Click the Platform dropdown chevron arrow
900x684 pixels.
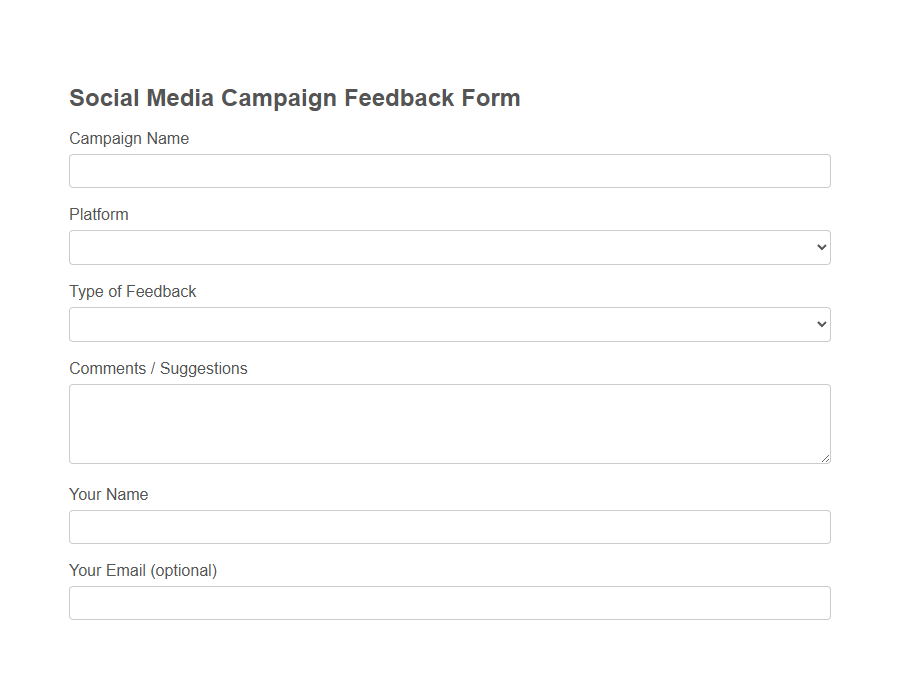820,246
